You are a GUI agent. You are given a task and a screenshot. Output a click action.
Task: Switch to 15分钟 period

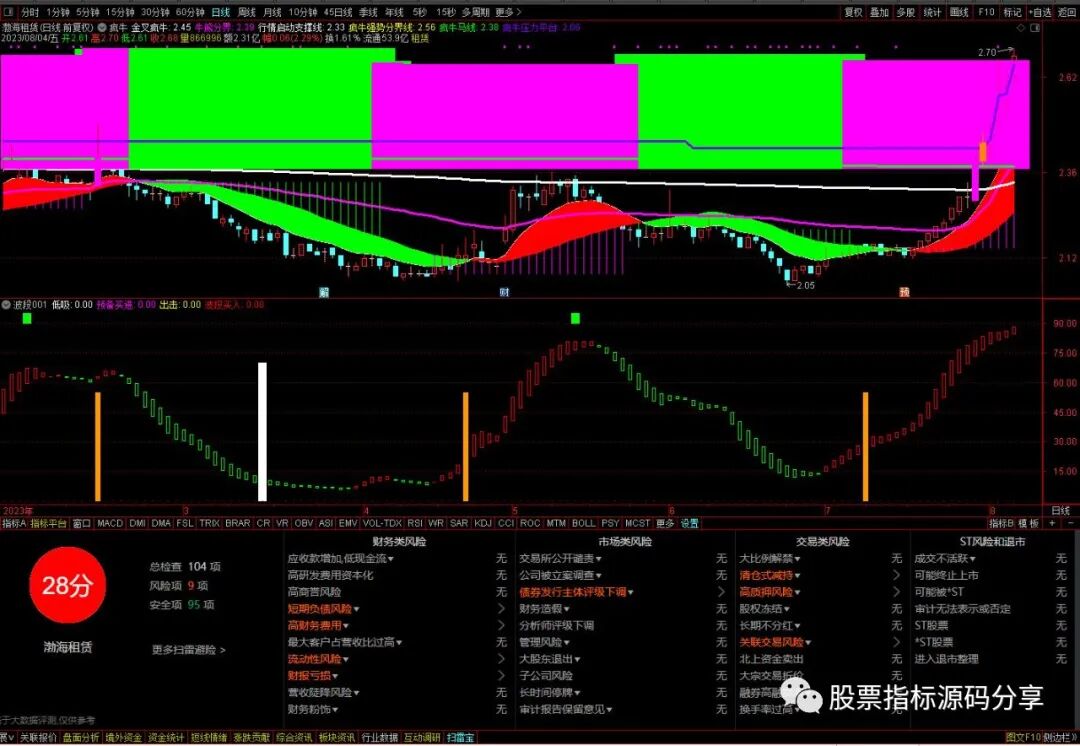121,12
